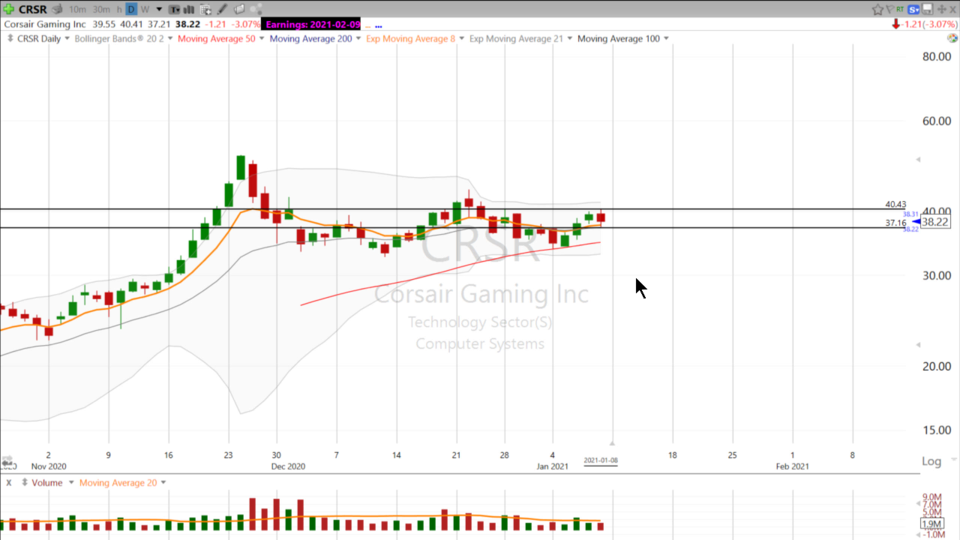
Task: Click the 1.9M volume value tag
Action: coord(932,523)
